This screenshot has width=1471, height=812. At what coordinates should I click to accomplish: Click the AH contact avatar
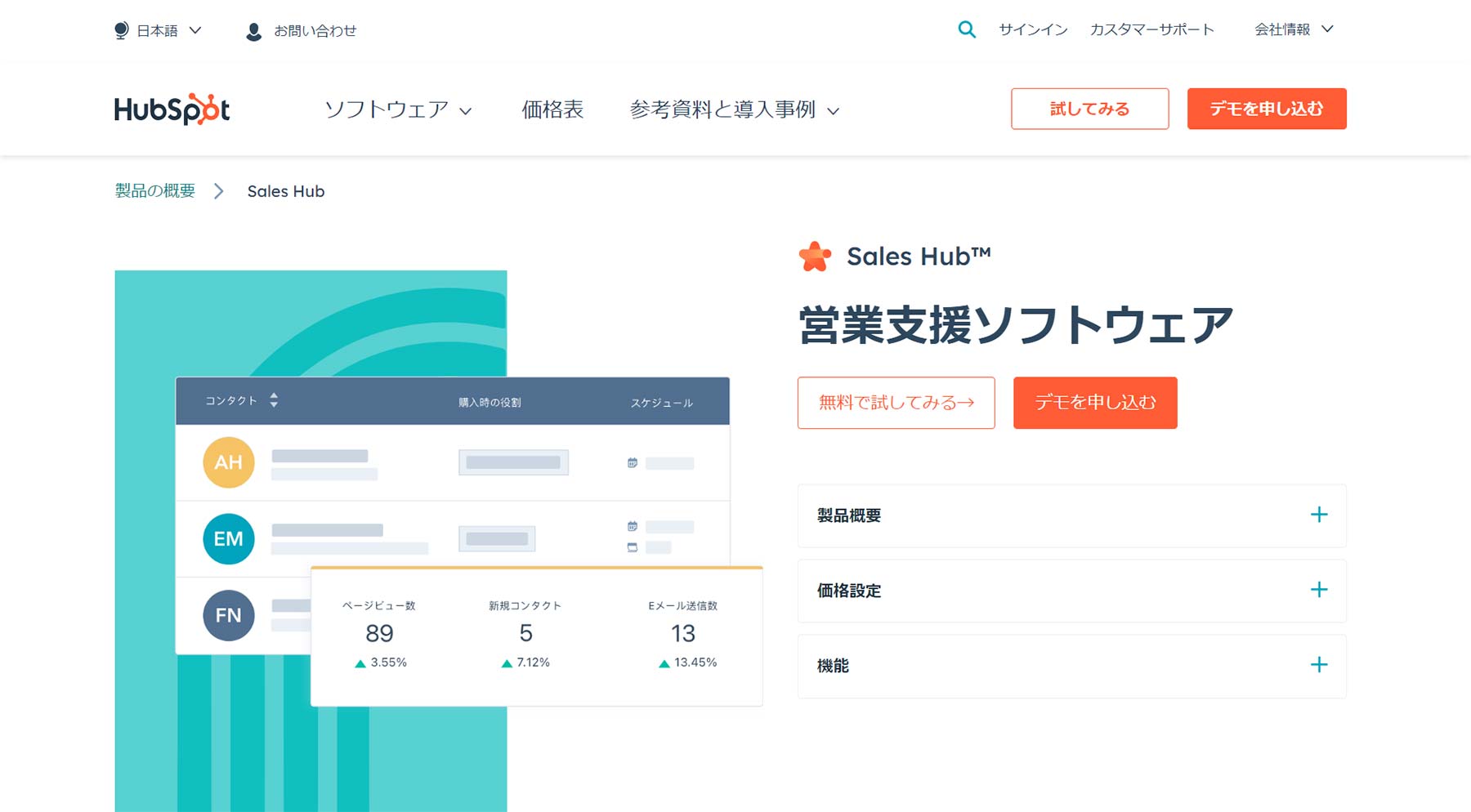pyautogui.click(x=229, y=462)
